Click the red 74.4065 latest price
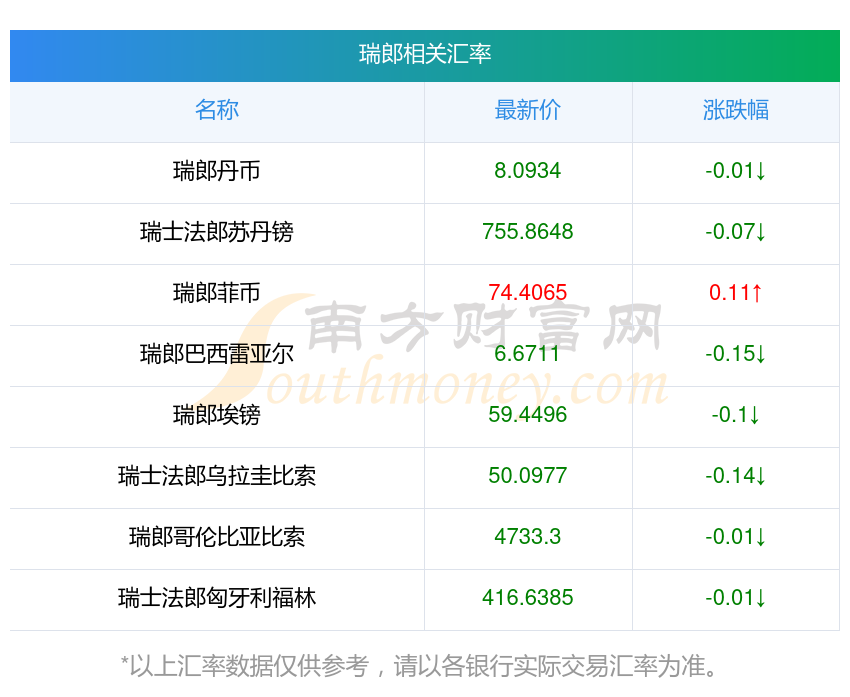 [528, 293]
